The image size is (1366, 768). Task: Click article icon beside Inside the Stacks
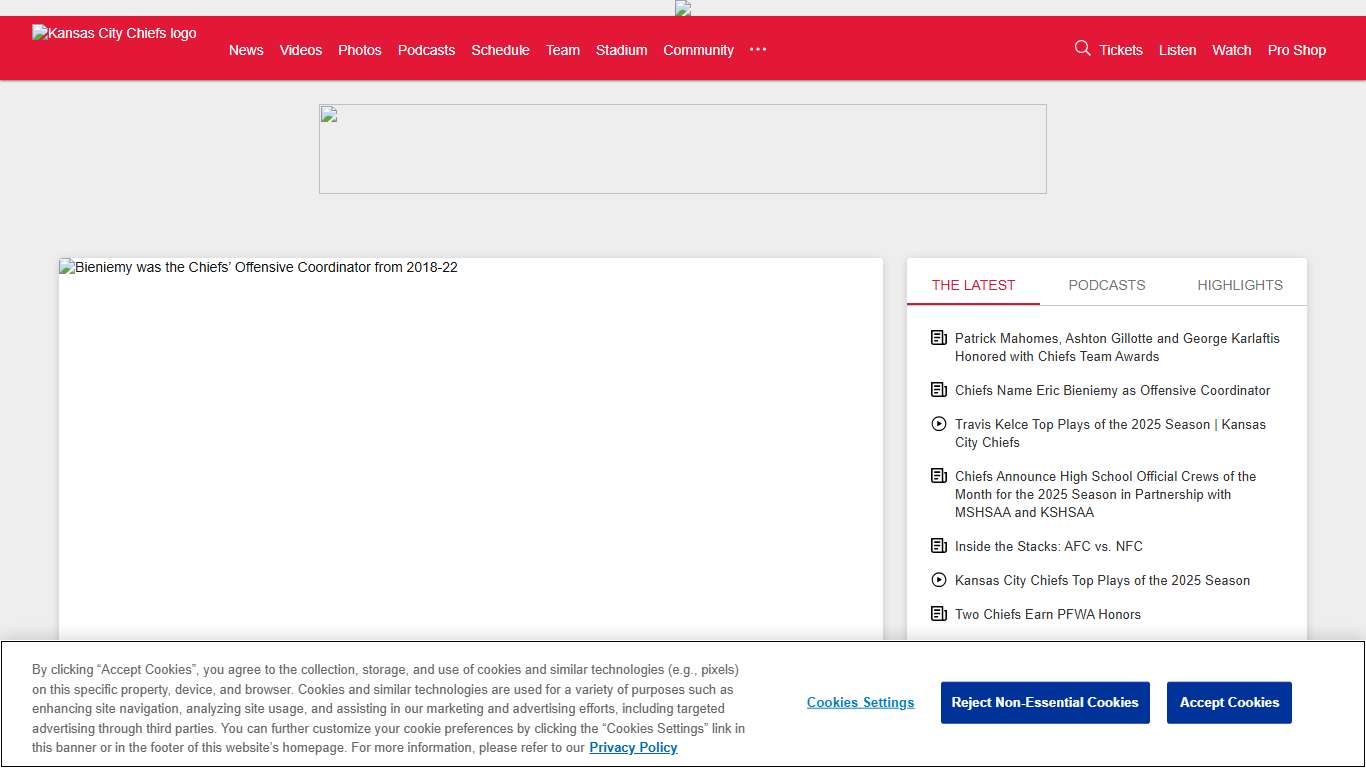pyautogui.click(x=938, y=546)
